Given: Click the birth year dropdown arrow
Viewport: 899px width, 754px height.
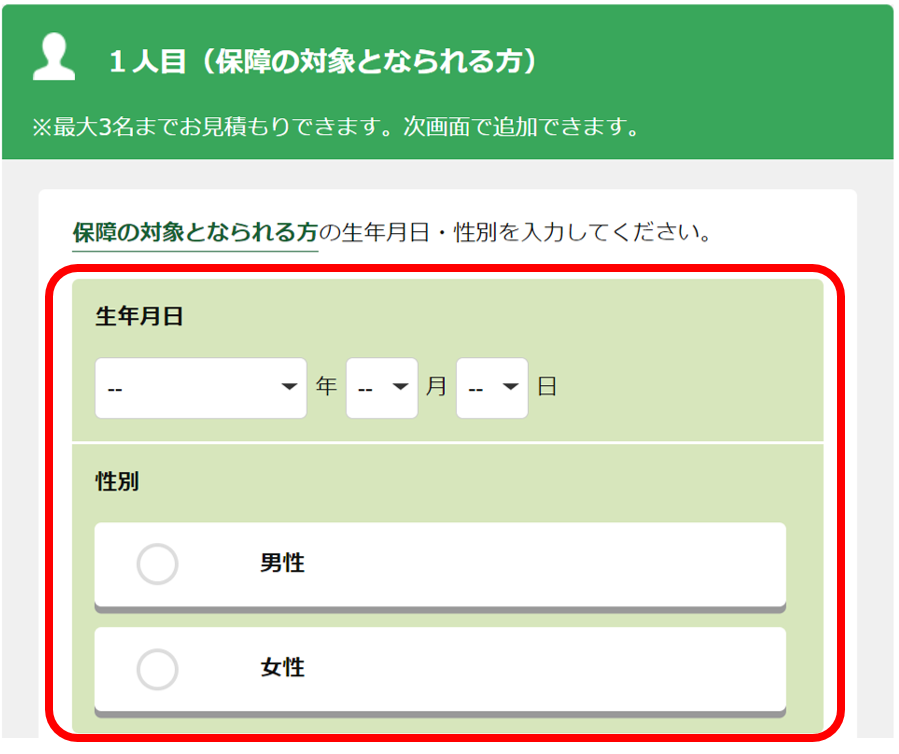Looking at the screenshot, I should [290, 387].
